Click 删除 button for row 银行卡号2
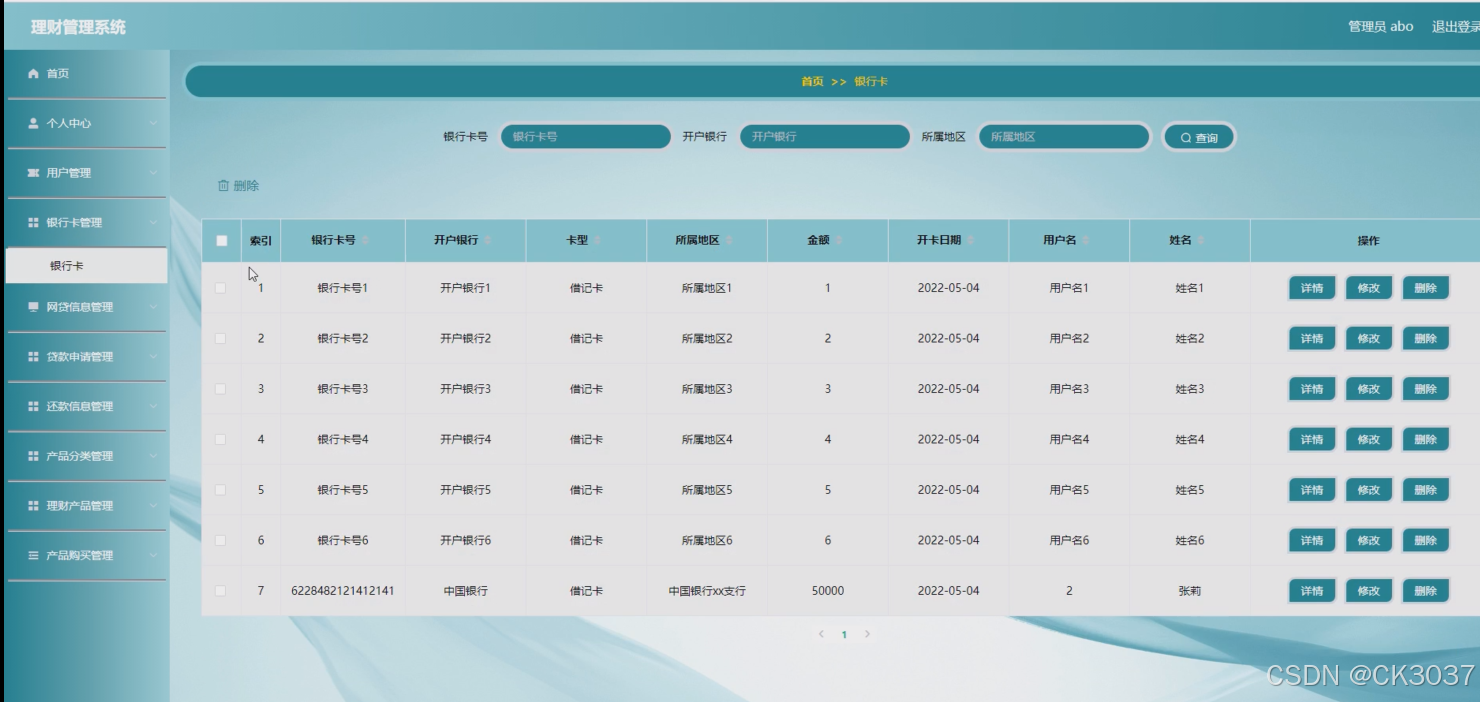 pyautogui.click(x=1426, y=338)
